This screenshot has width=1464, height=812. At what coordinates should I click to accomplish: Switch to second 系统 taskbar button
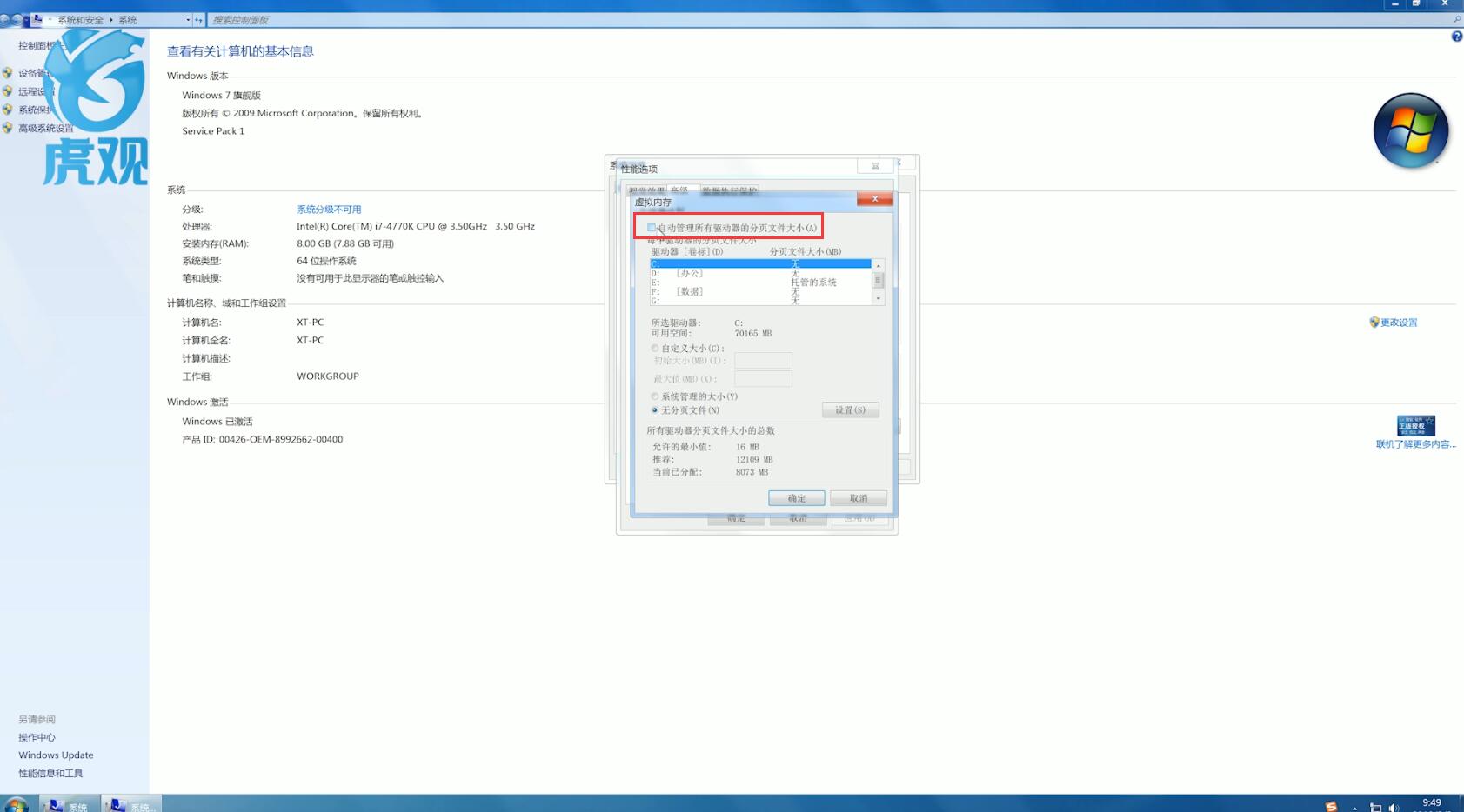click(131, 805)
